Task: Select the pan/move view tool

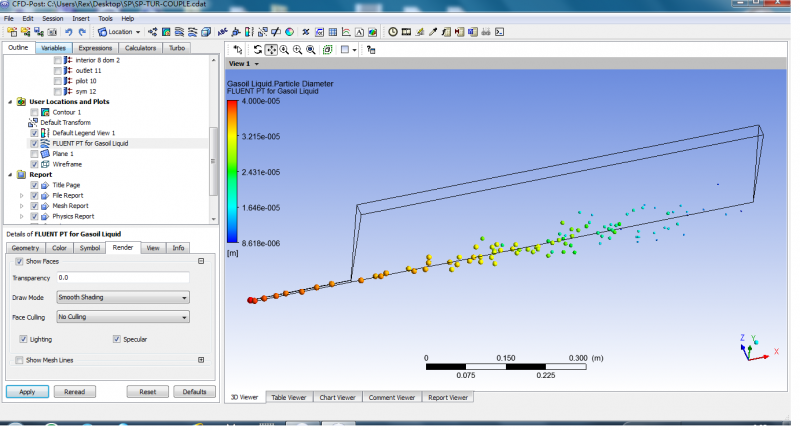Action: (x=271, y=49)
